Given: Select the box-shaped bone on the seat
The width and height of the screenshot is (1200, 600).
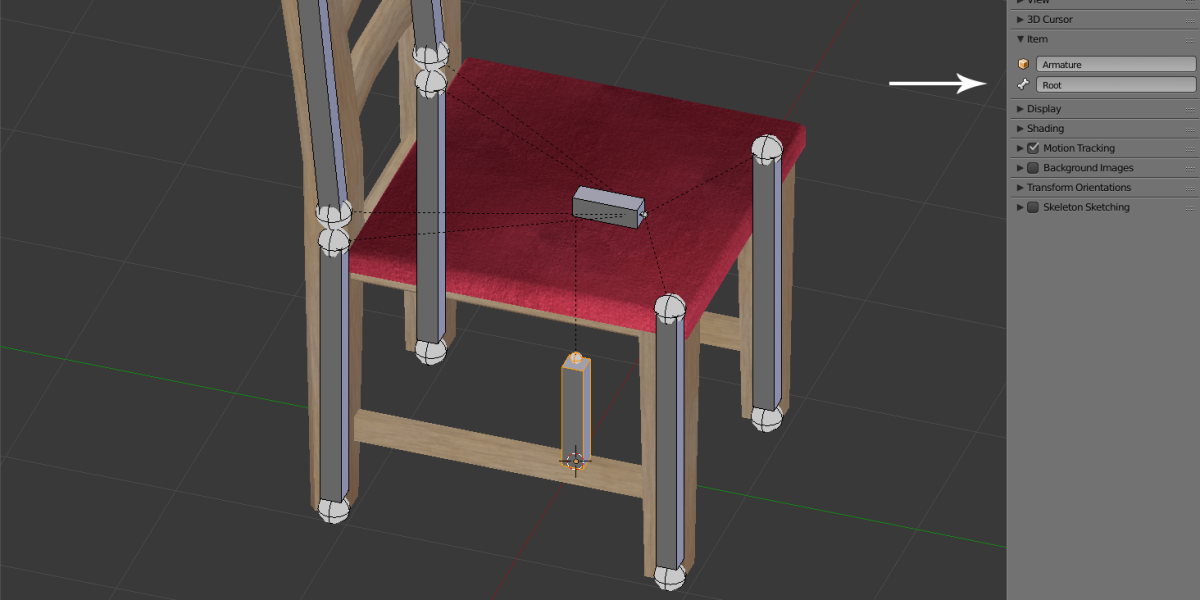Looking at the screenshot, I should 607,207.
